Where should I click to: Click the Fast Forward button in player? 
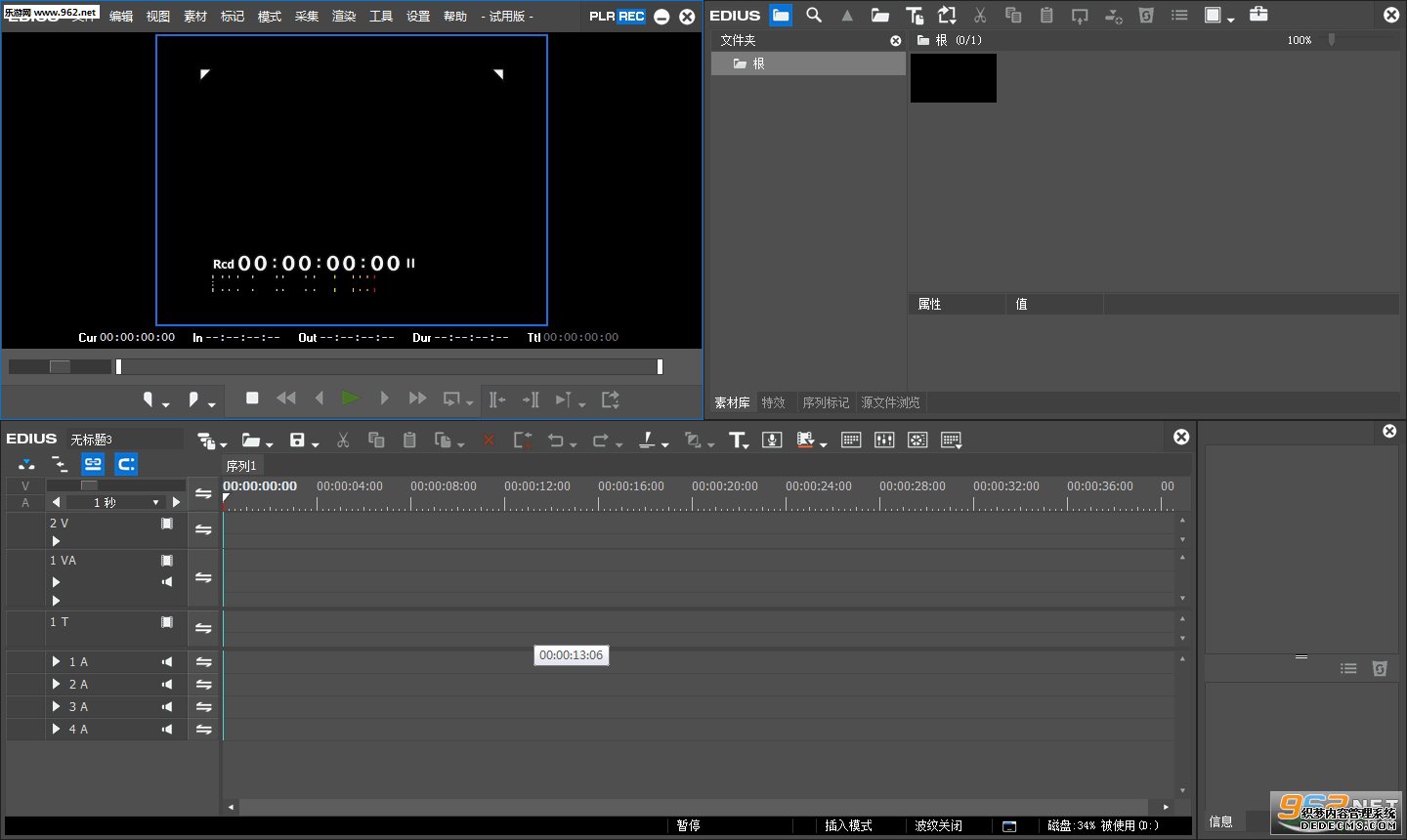[x=417, y=398]
